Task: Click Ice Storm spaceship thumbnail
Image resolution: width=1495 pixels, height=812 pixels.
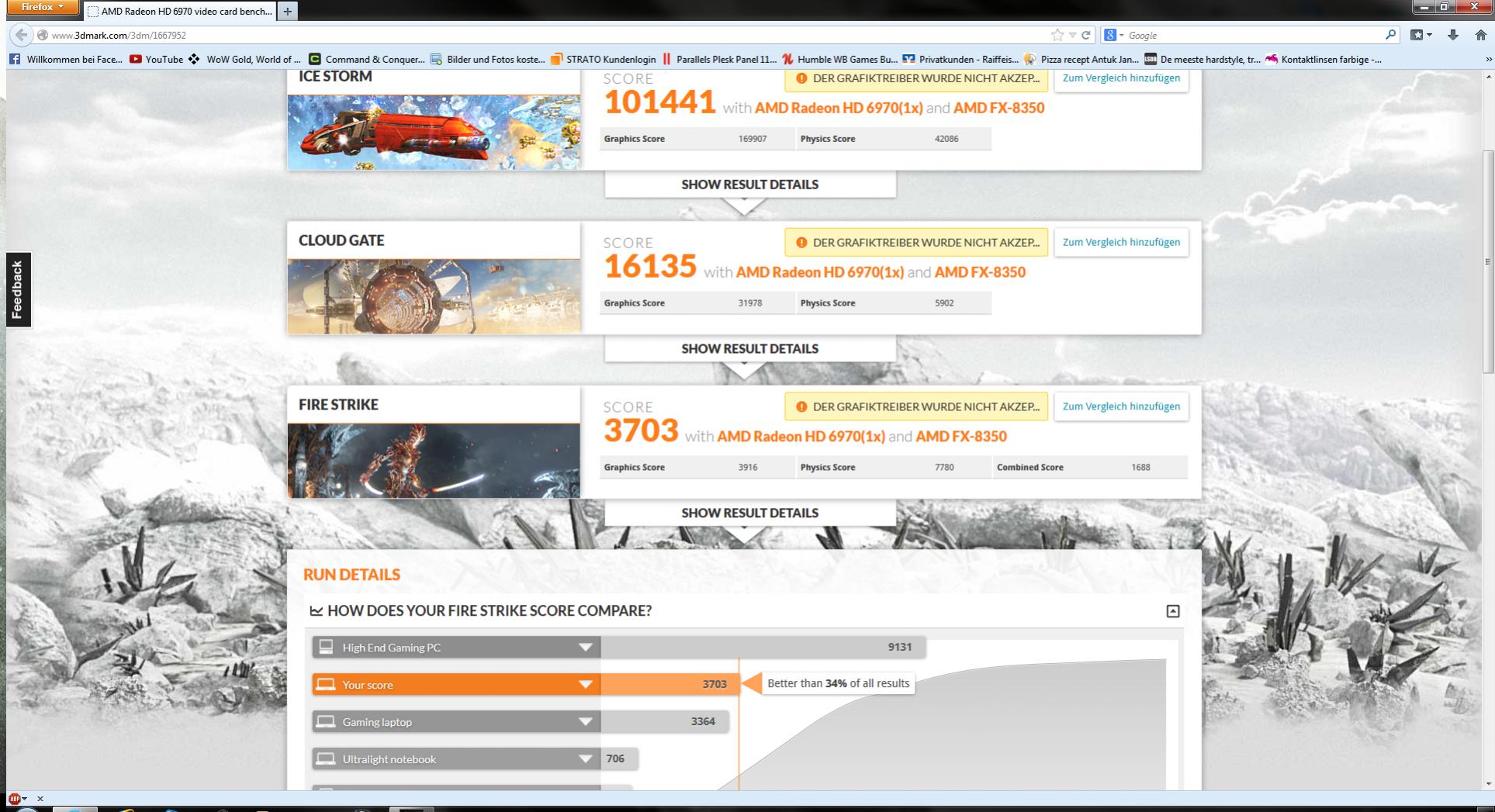Action: [434, 132]
